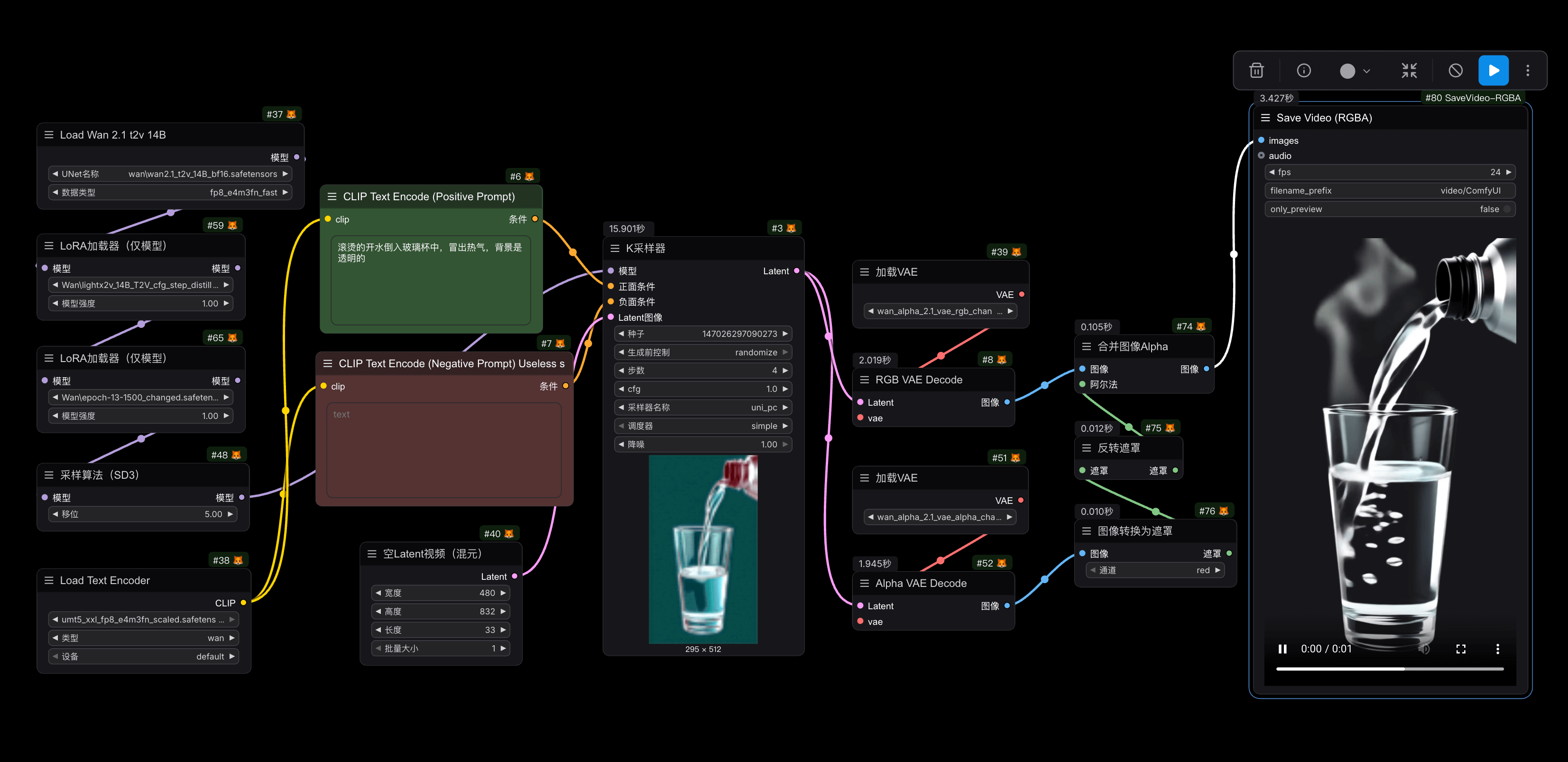The height and width of the screenshot is (762, 1568).
Task: Open node color circle dropdown
Action: click(1355, 71)
